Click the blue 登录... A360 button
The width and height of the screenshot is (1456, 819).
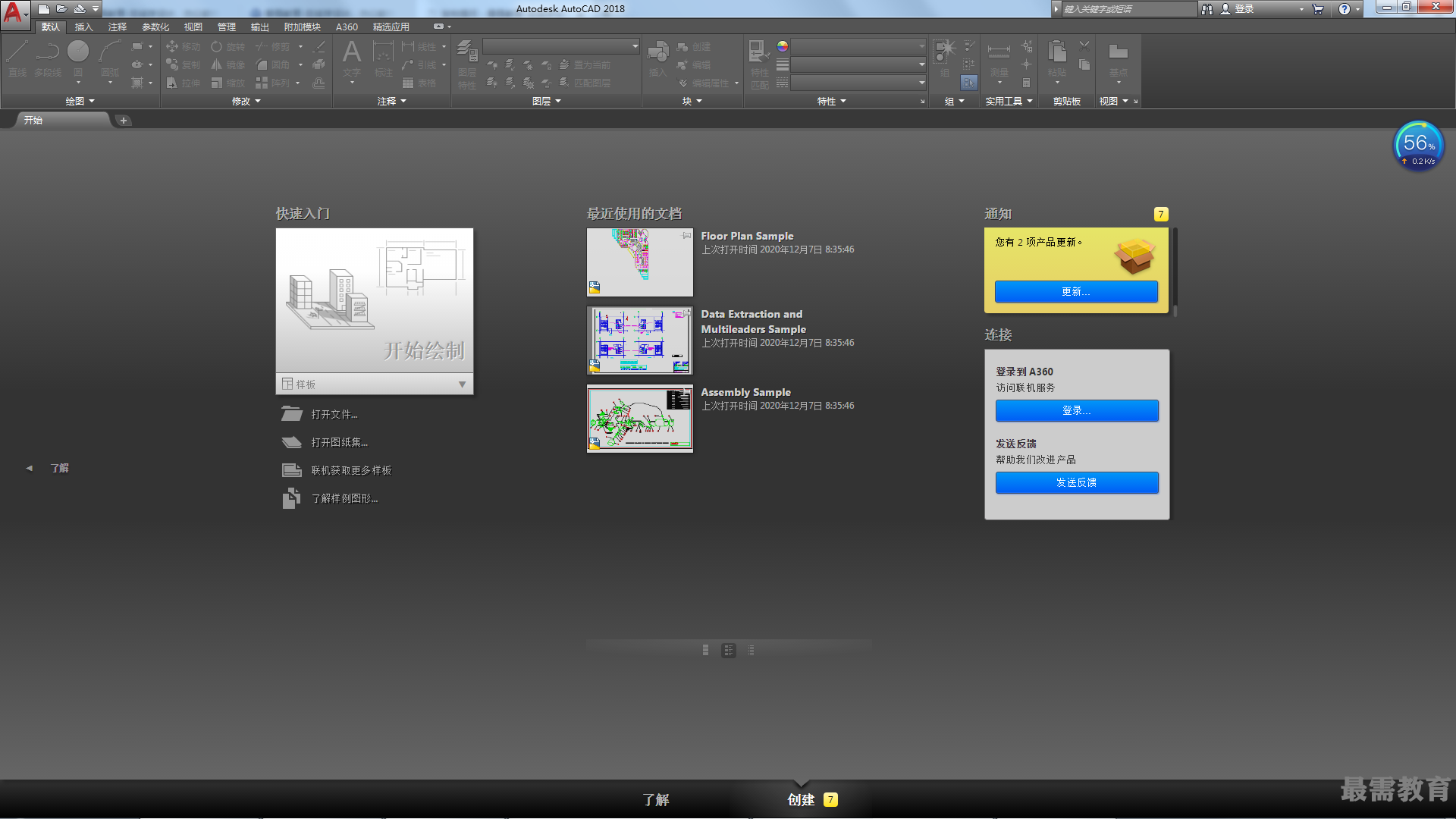click(x=1077, y=410)
